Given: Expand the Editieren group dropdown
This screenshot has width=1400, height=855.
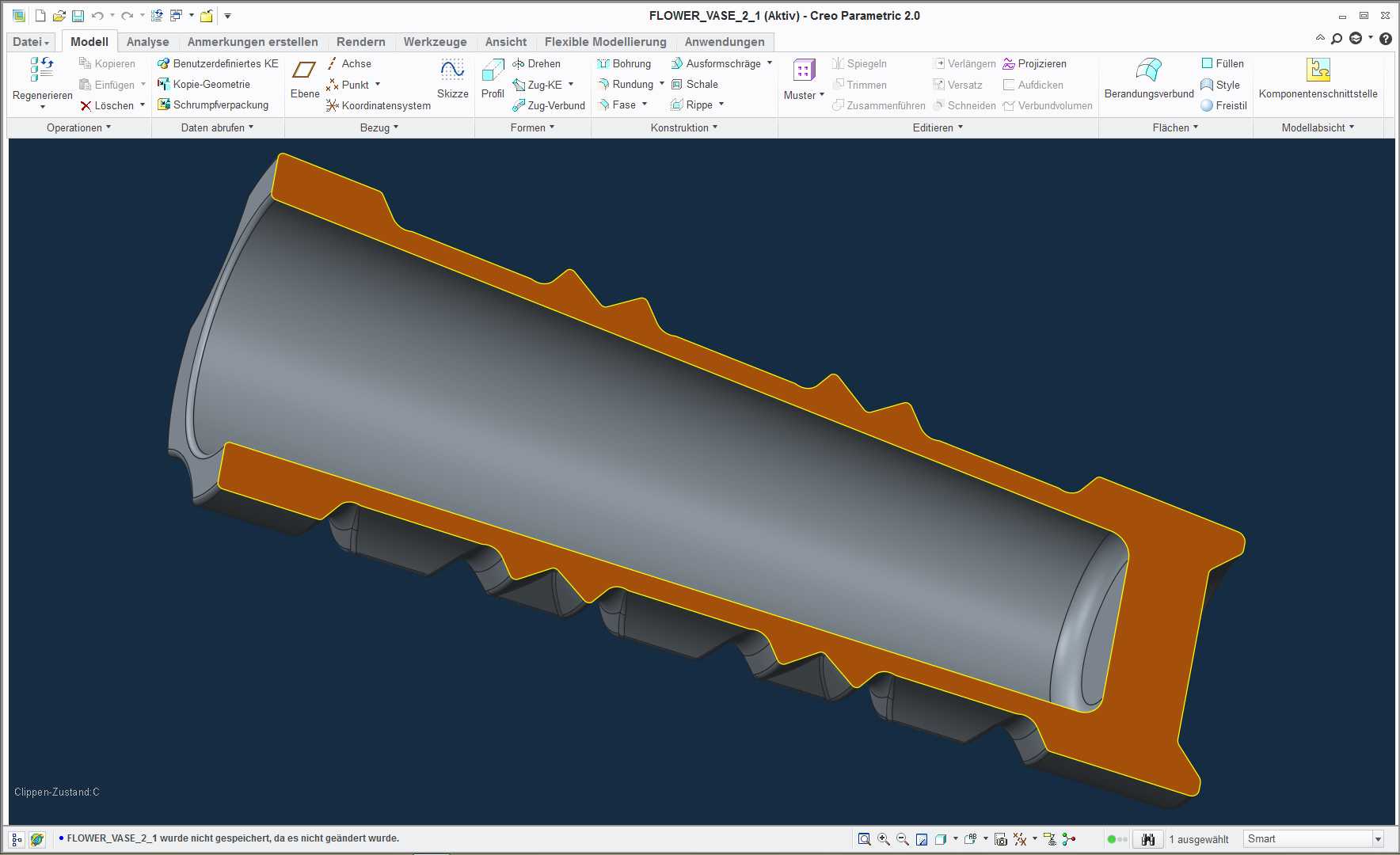Looking at the screenshot, I should click(938, 127).
